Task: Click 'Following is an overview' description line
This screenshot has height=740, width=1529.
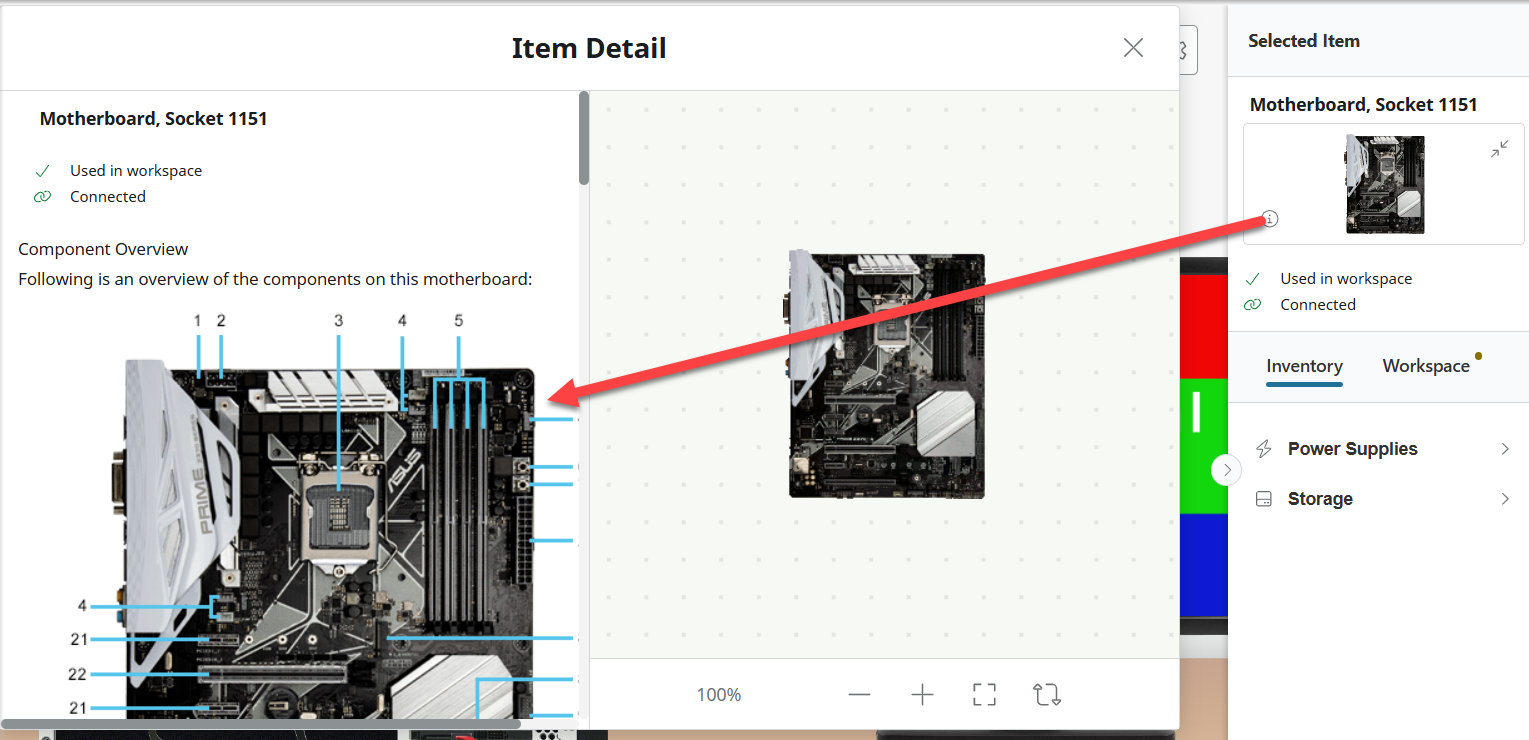Action: coord(275,279)
